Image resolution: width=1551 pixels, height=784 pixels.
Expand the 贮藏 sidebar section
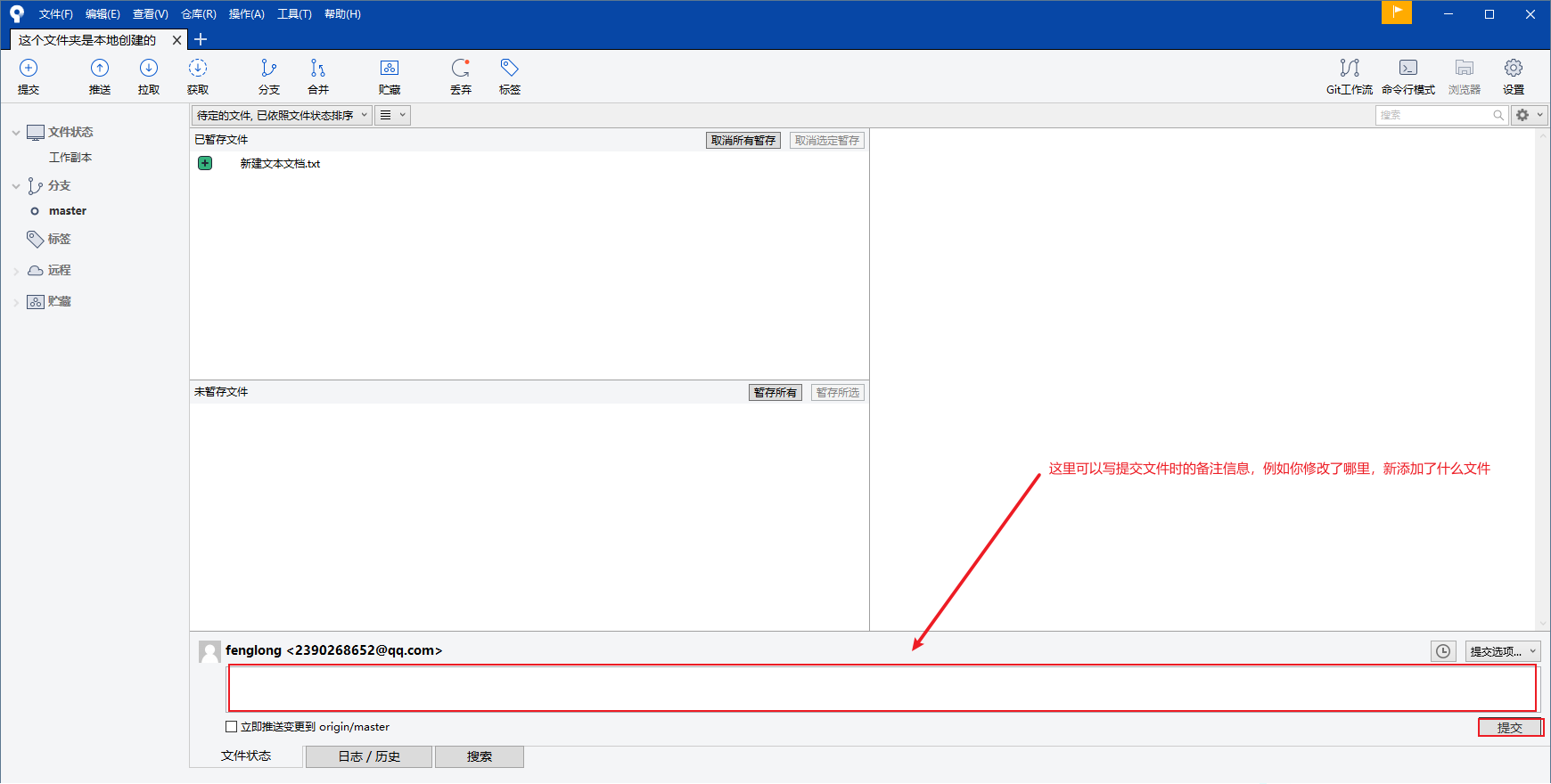point(15,302)
